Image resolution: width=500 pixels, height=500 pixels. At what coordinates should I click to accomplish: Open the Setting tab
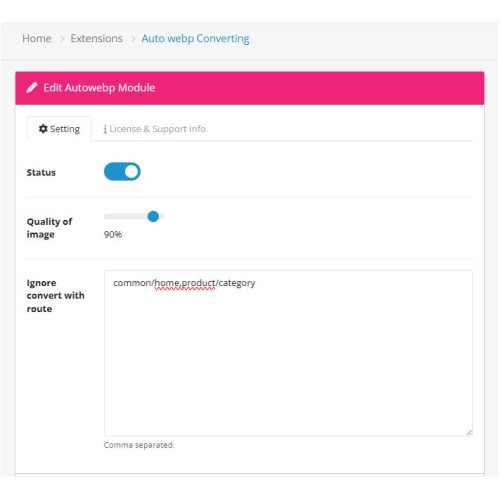click(x=59, y=129)
